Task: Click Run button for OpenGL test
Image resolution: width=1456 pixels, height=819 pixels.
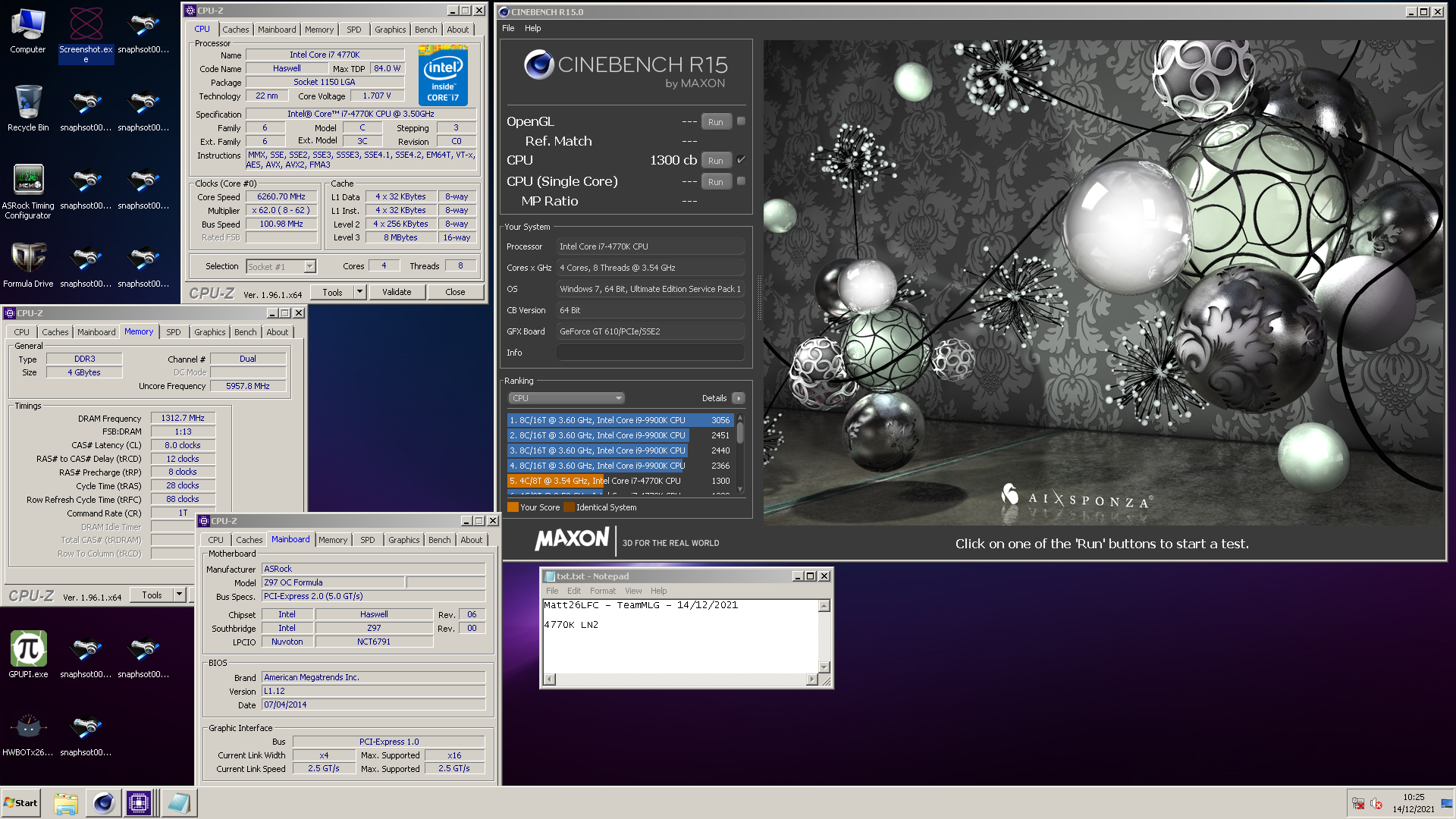Action: tap(716, 122)
